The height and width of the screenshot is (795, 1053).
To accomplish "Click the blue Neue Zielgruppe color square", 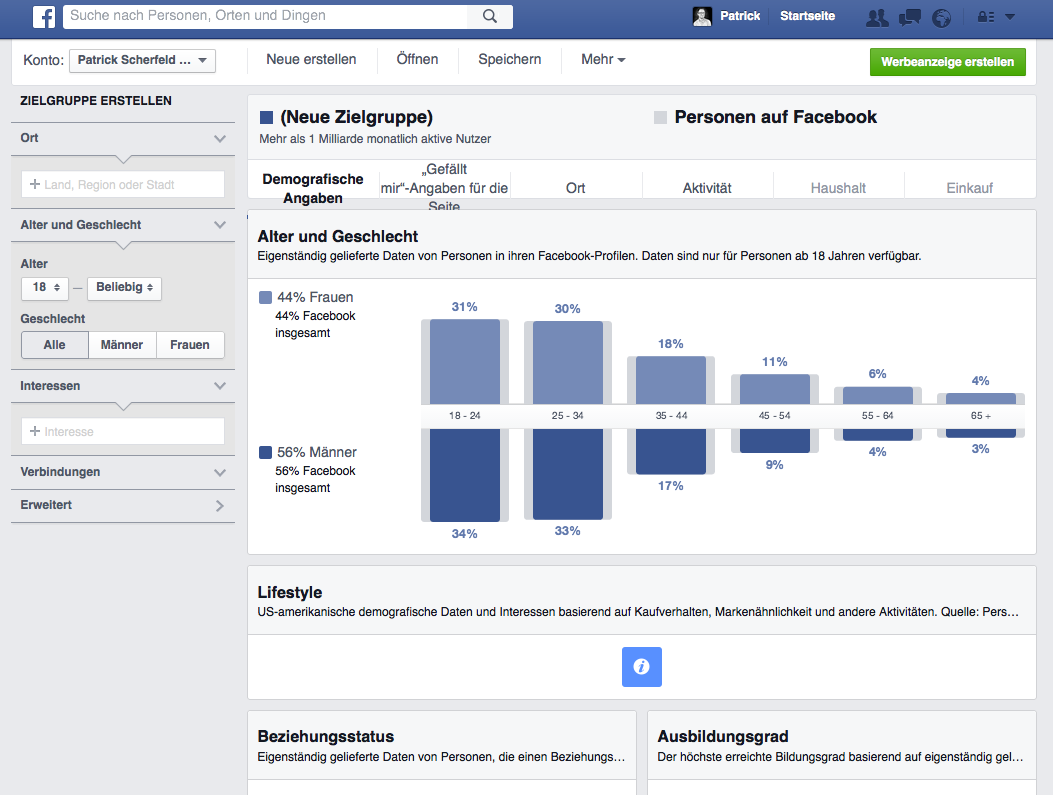I will (267, 118).
